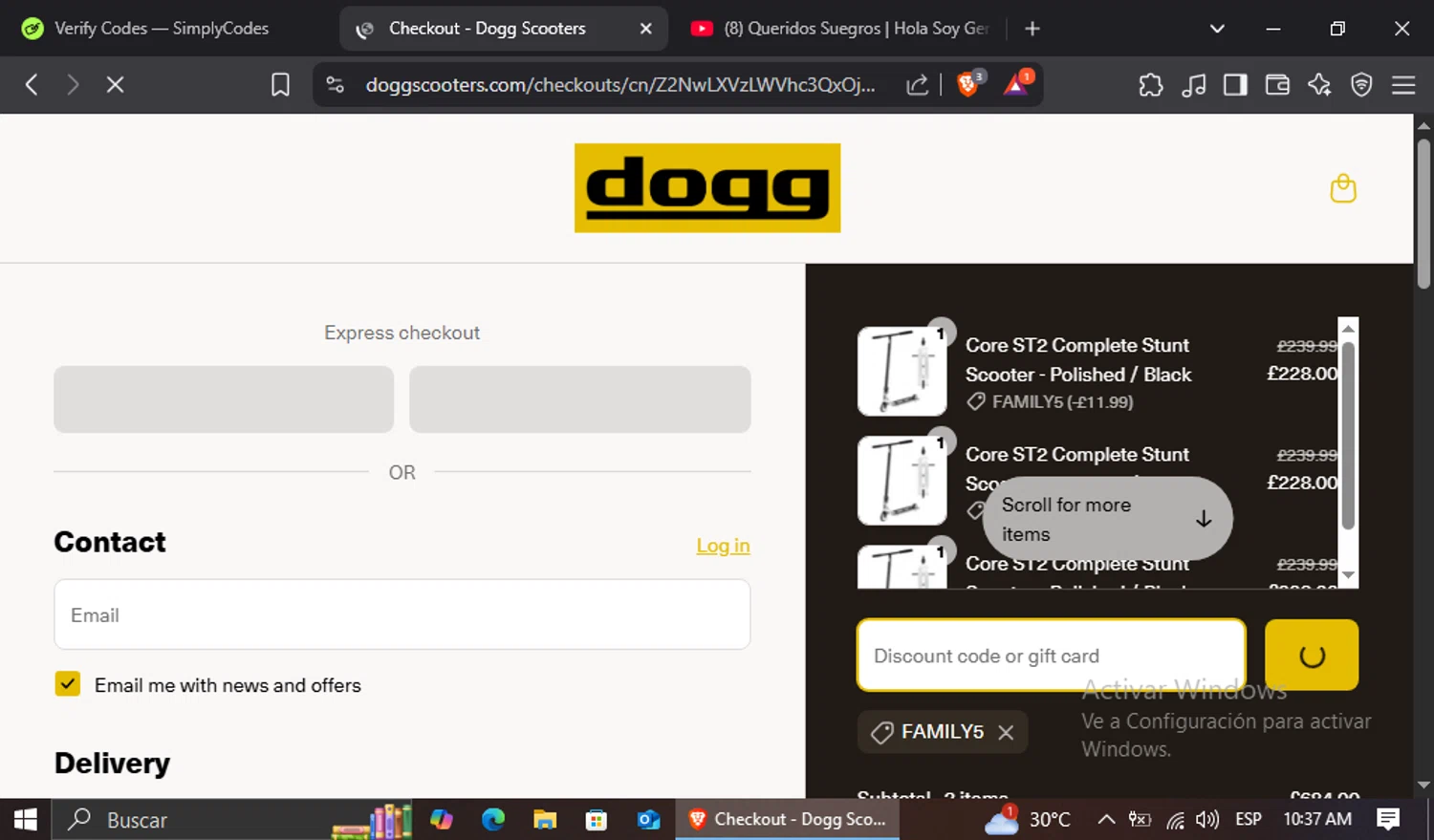Open Brave Wallet icon
This screenshot has width=1434, height=840.
click(x=1277, y=85)
